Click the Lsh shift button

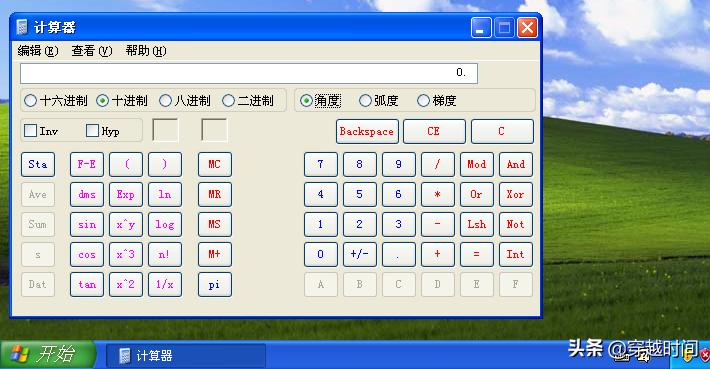point(476,225)
